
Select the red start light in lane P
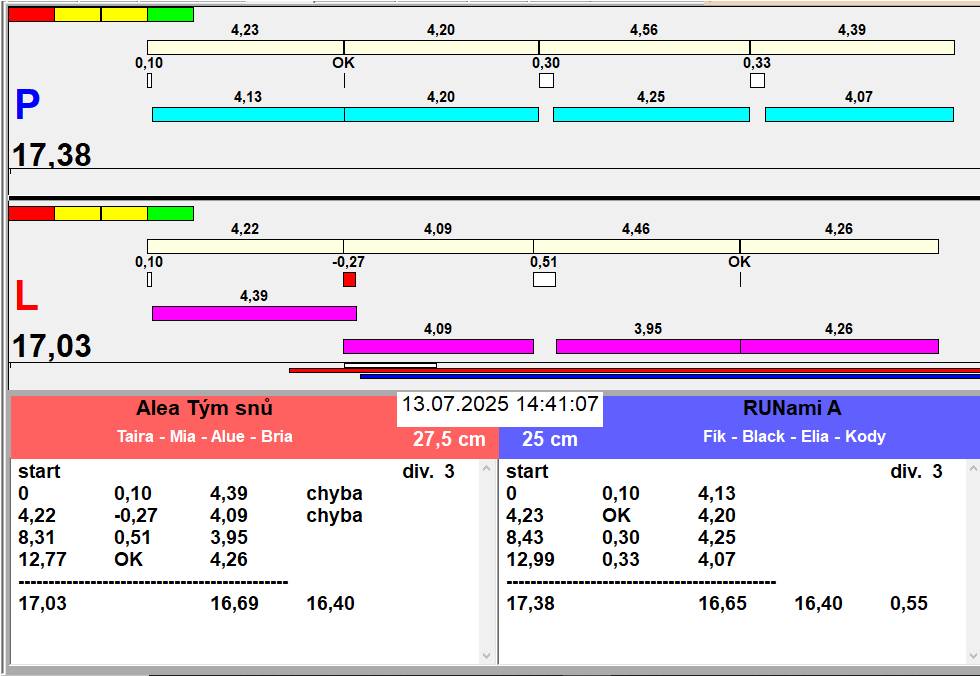coord(31,14)
